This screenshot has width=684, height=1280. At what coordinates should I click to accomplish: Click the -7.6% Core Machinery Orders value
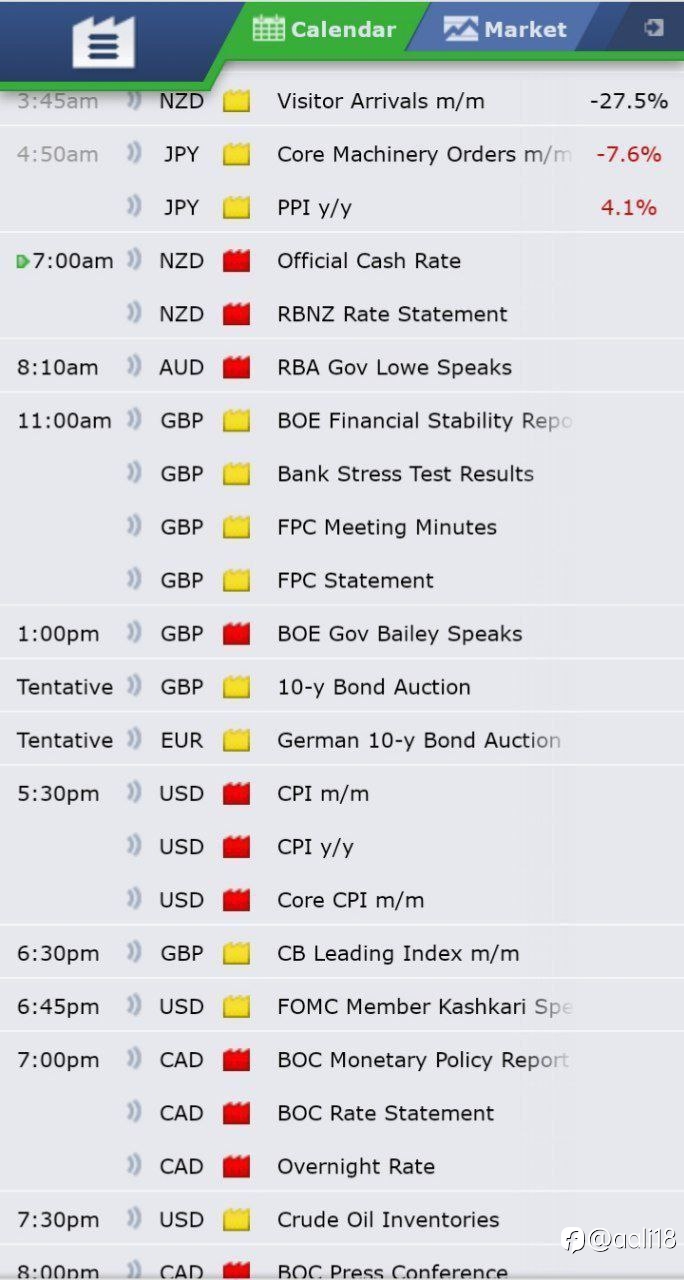pos(628,154)
